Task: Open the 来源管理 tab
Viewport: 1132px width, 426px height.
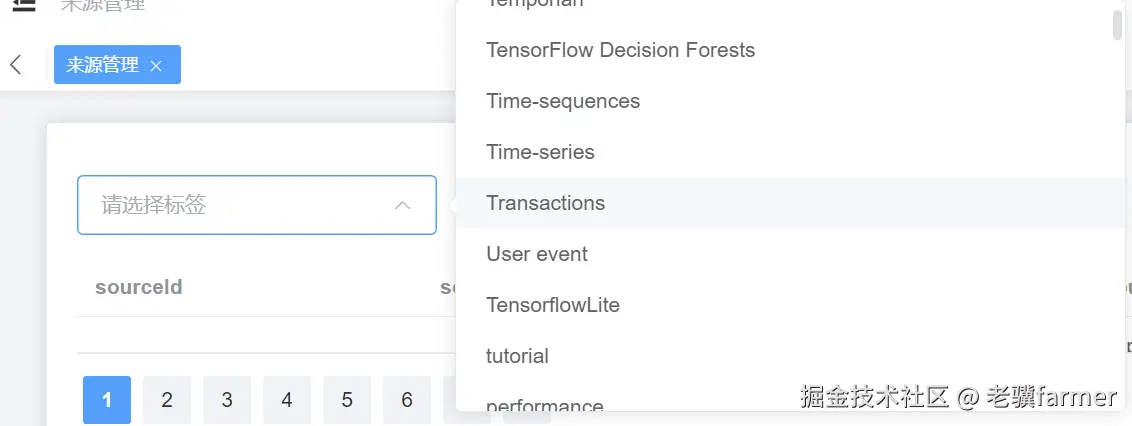Action: tap(102, 65)
